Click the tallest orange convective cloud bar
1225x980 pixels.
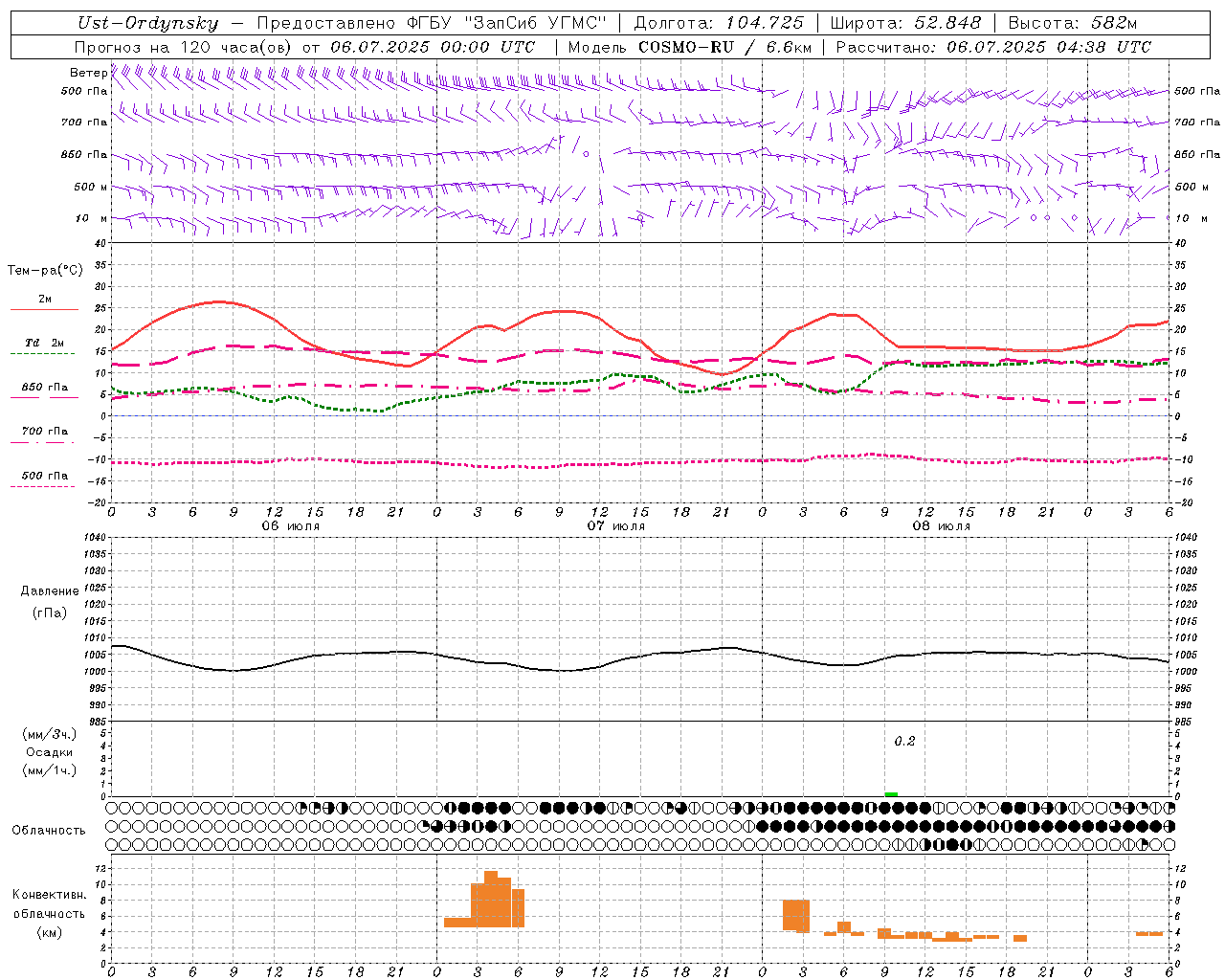[x=491, y=899]
